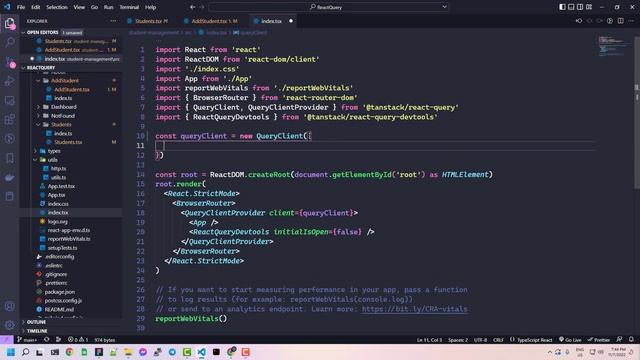Open the Terminal menu
This screenshot has width=640, height=360.
pos(129,7)
